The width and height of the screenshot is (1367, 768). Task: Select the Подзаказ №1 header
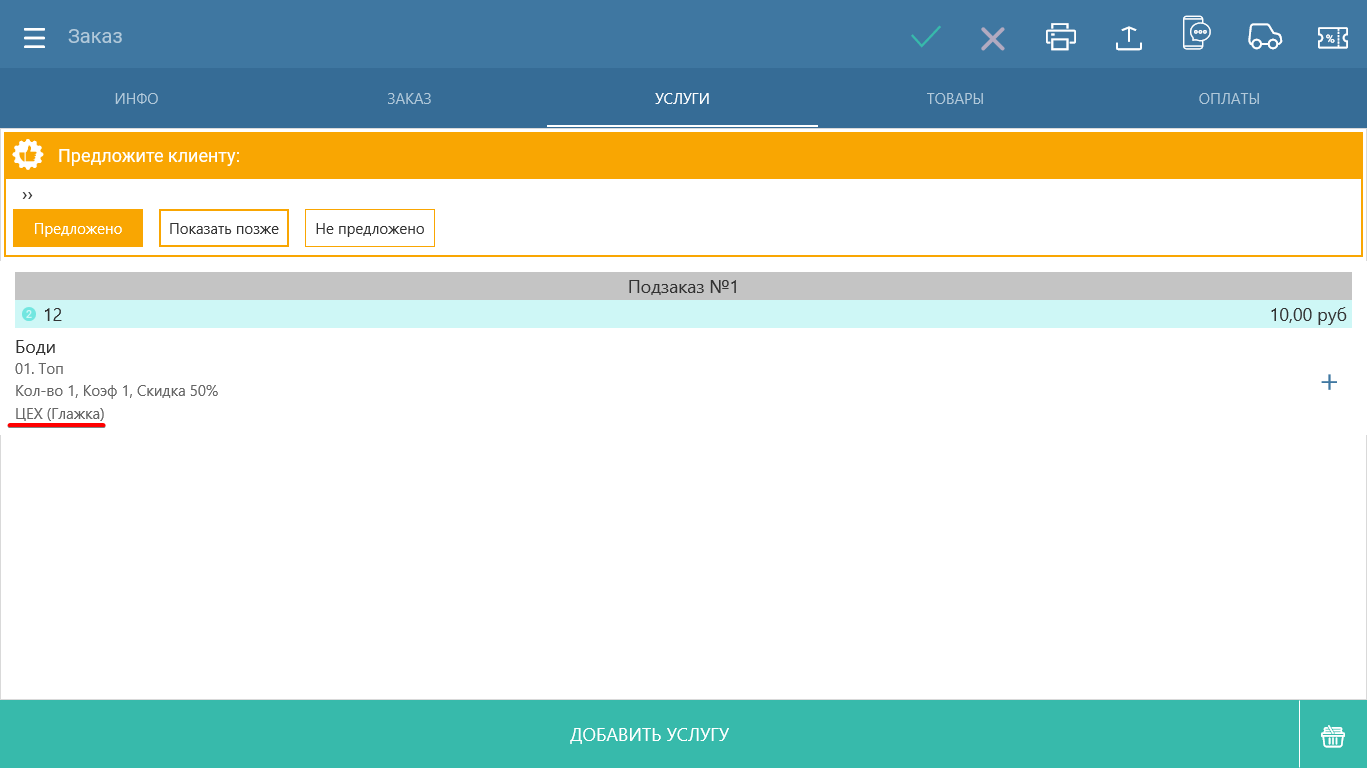(683, 287)
